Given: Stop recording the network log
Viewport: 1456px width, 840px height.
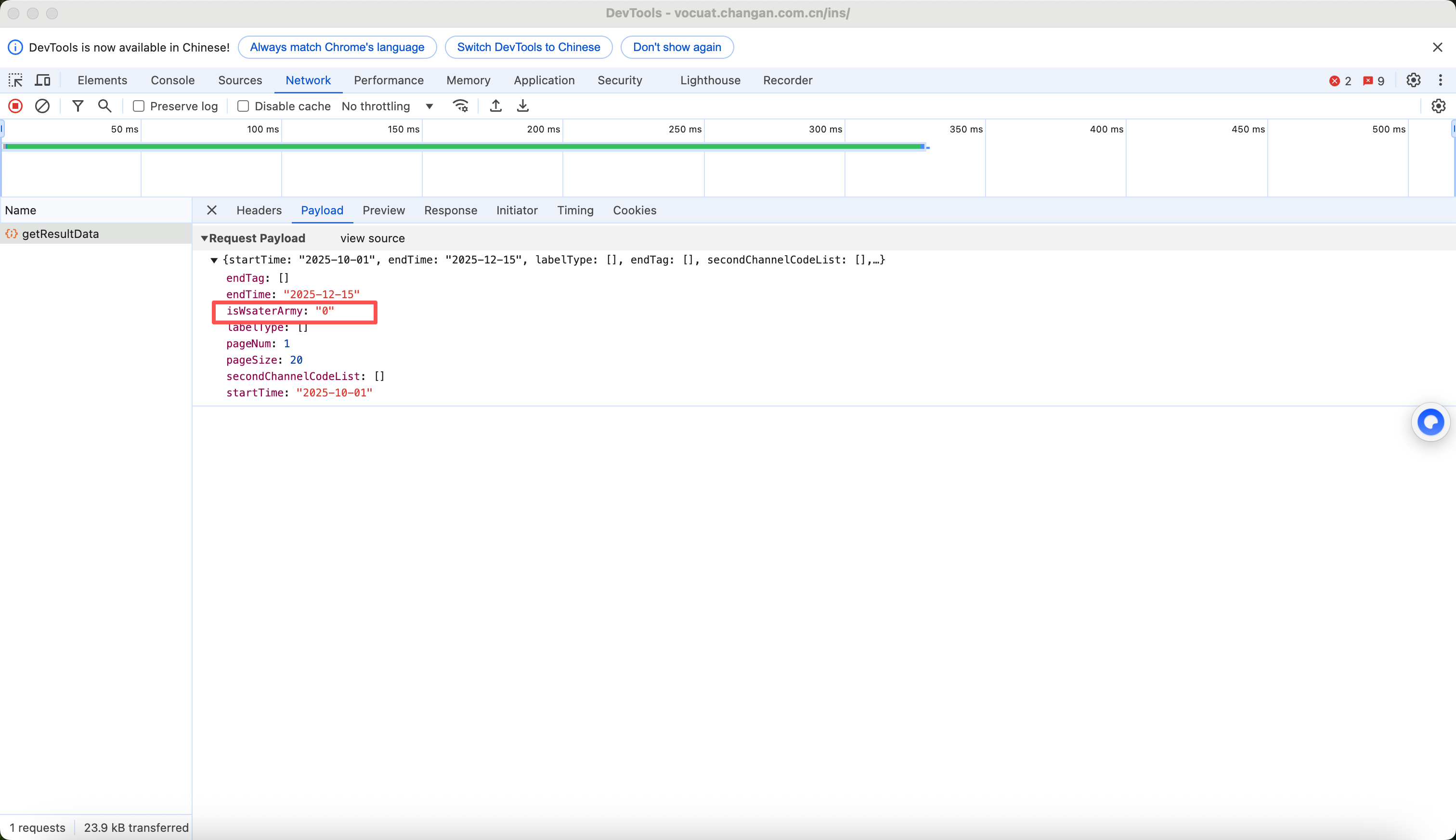Looking at the screenshot, I should click(x=15, y=106).
